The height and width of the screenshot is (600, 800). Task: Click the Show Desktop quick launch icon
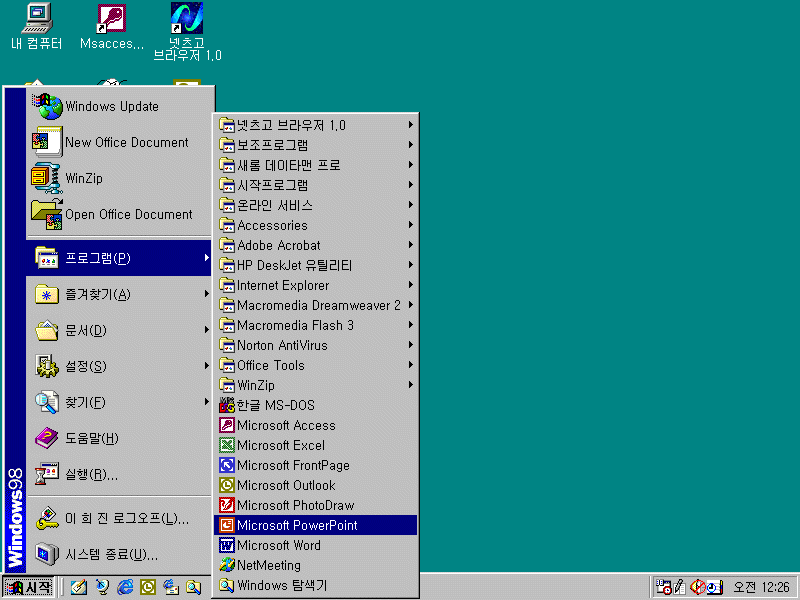(79, 588)
